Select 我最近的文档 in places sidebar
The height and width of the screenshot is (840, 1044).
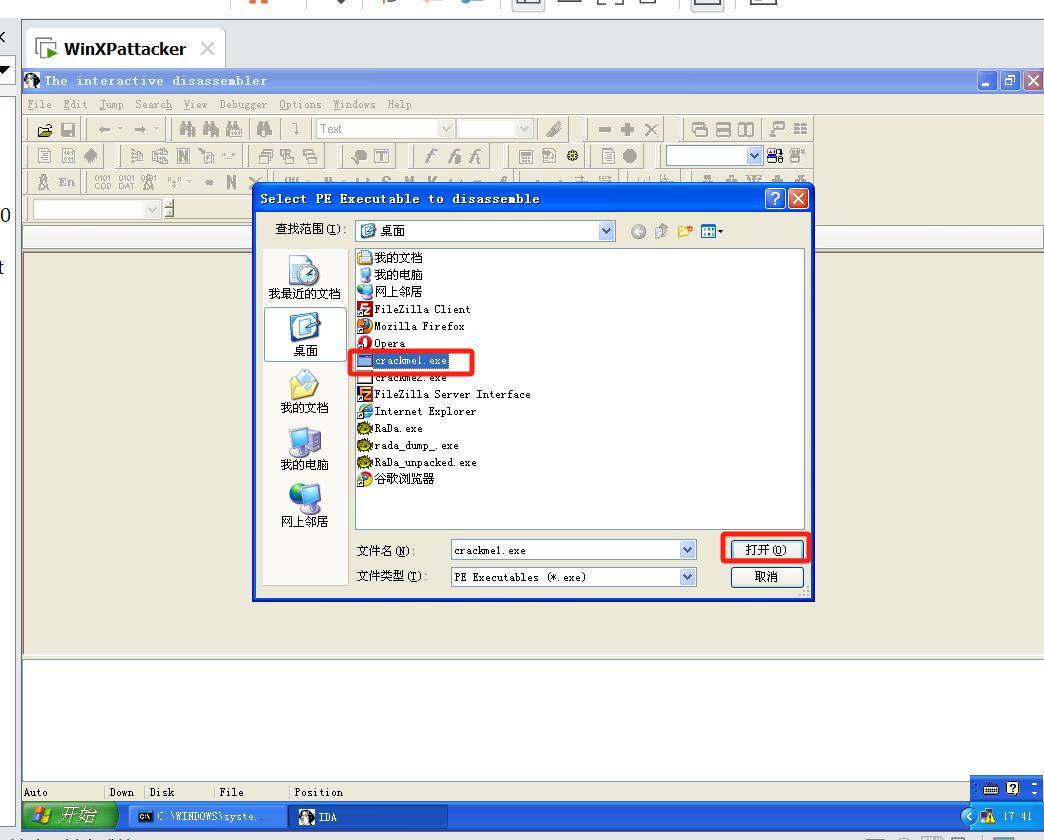click(x=304, y=278)
